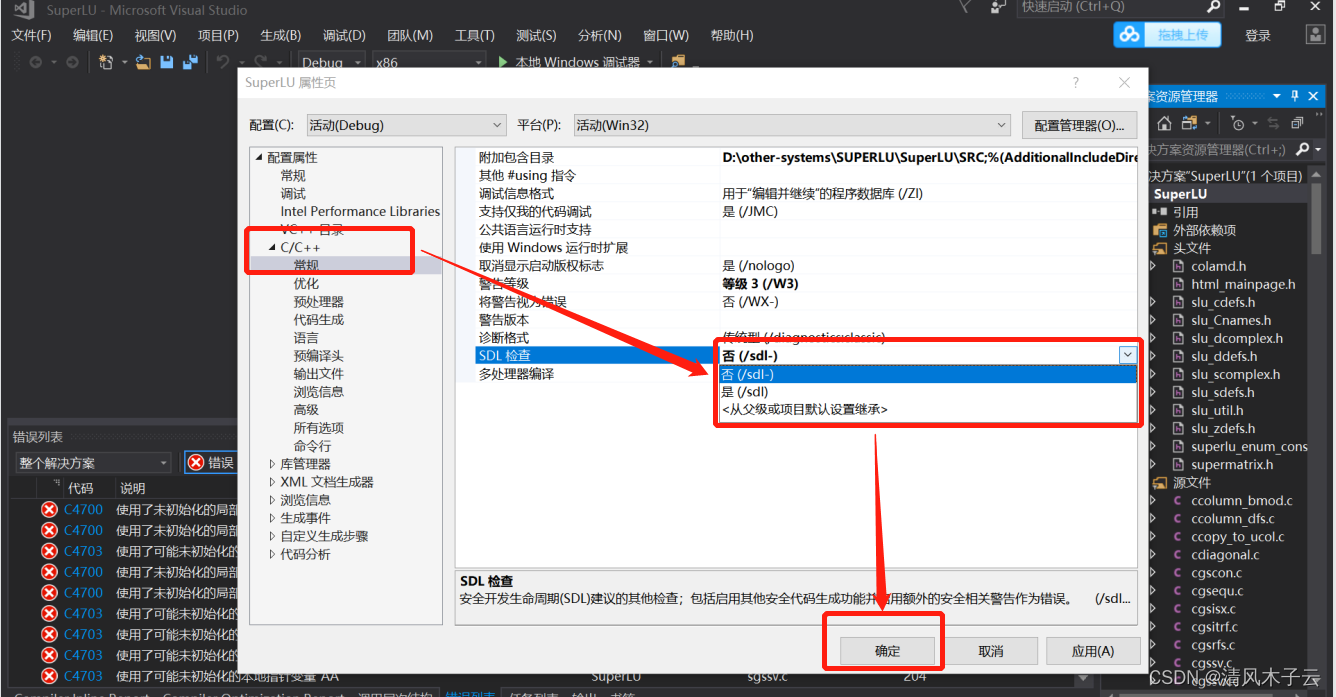This screenshot has width=1336, height=697.
Task: Start the 本地 Windows 调试器 green play button
Action: [504, 62]
